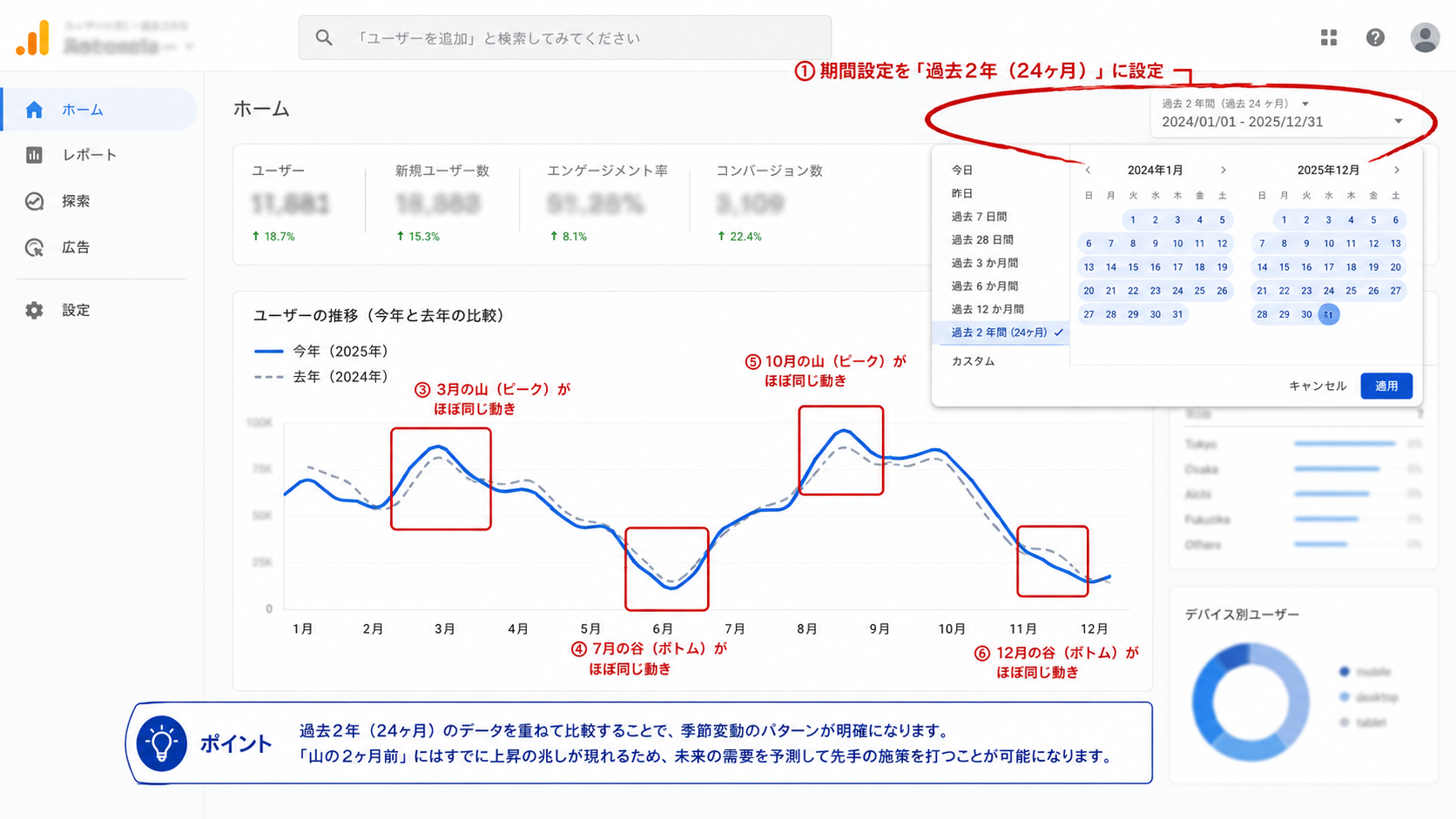Click the 22.4% change value

(x=746, y=237)
